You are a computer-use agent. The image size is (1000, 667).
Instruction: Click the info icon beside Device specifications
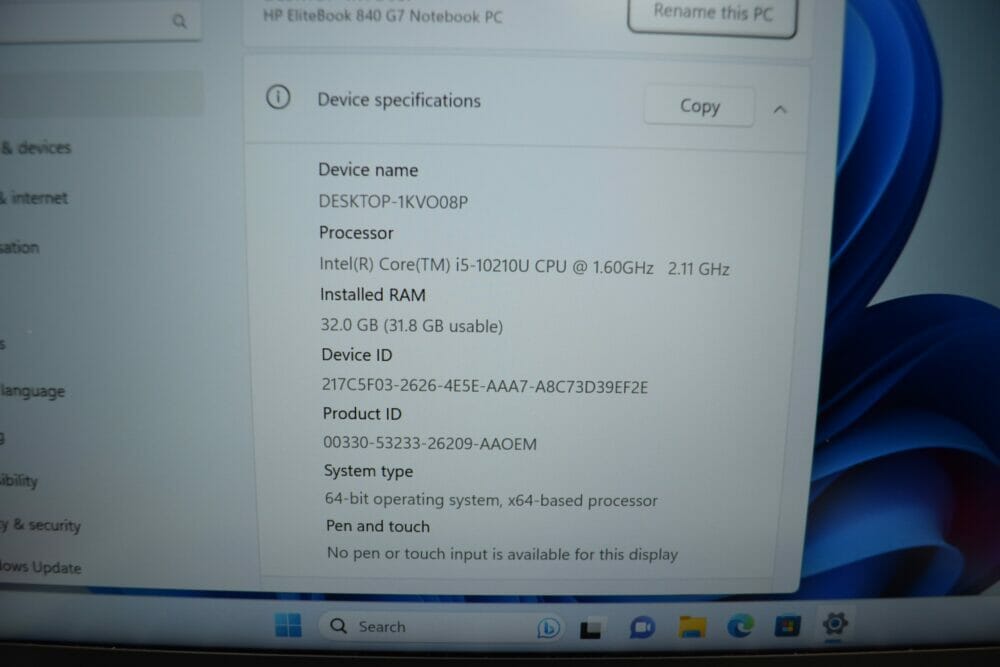(x=278, y=98)
